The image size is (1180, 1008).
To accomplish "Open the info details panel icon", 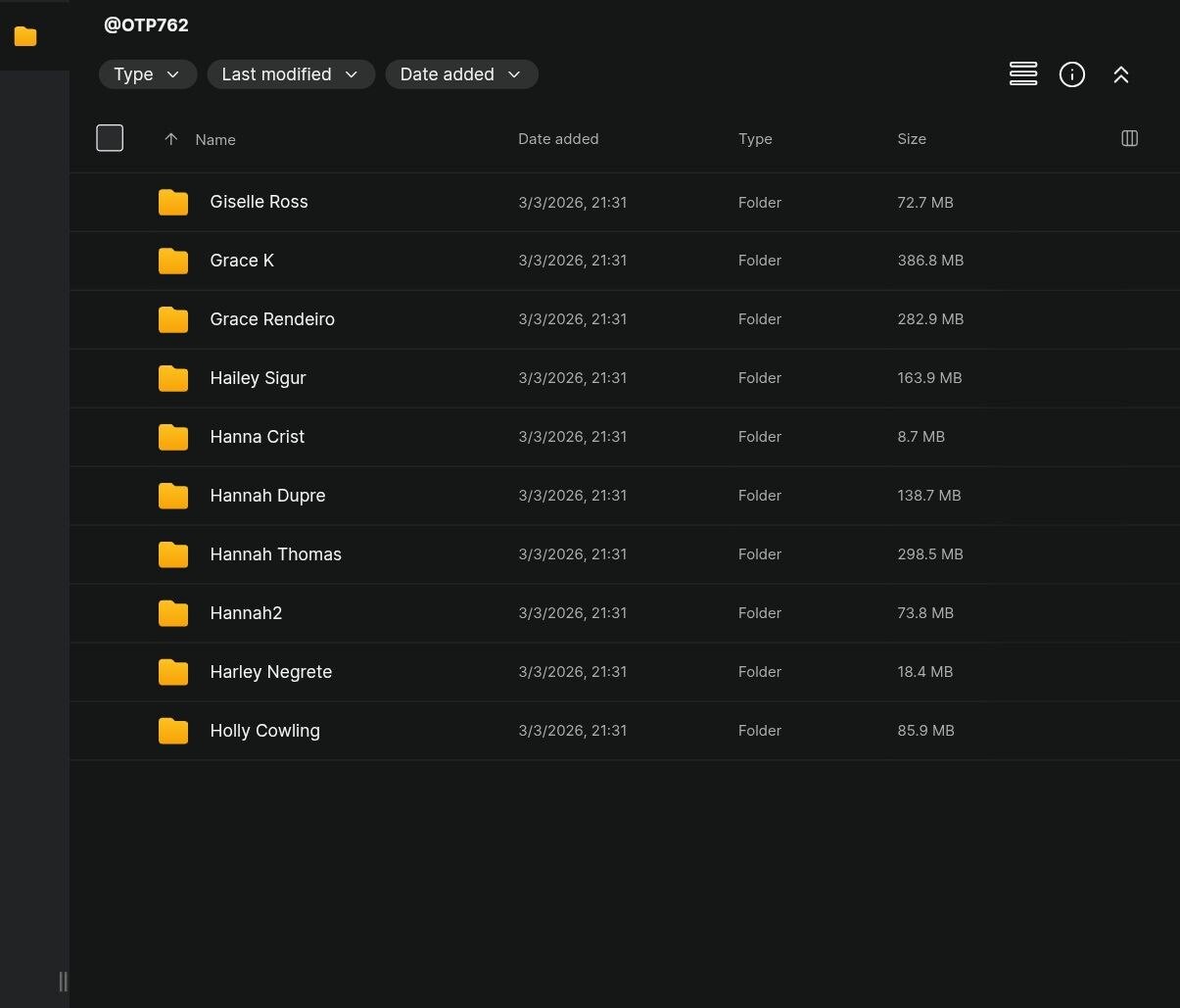I will pyautogui.click(x=1071, y=74).
